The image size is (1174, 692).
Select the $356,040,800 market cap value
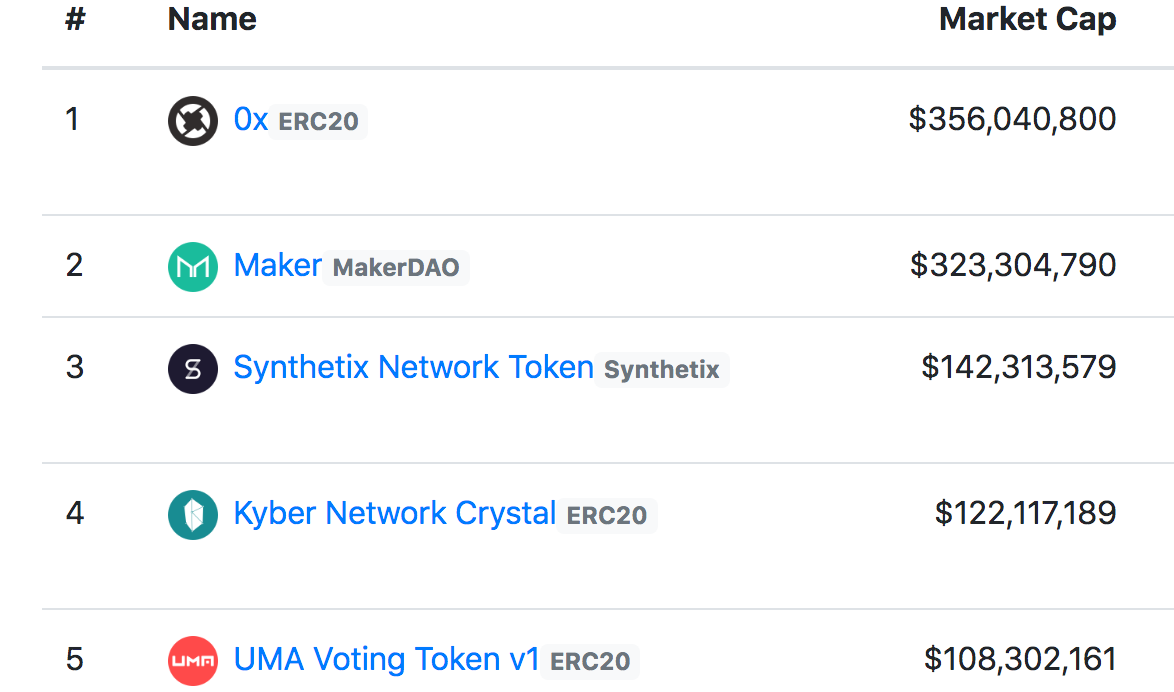pos(1012,120)
